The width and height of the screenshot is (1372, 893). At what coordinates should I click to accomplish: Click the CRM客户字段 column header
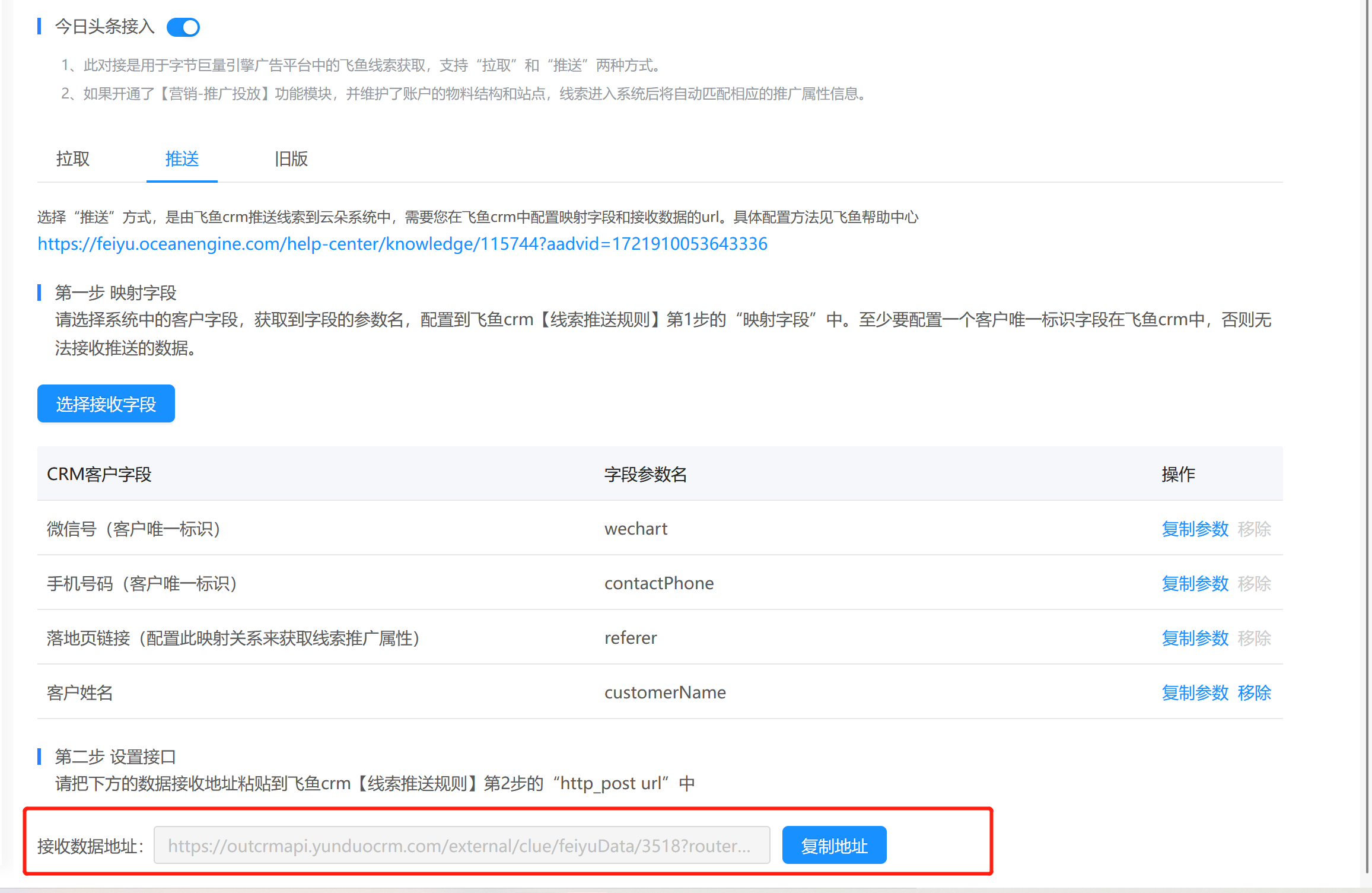click(99, 474)
